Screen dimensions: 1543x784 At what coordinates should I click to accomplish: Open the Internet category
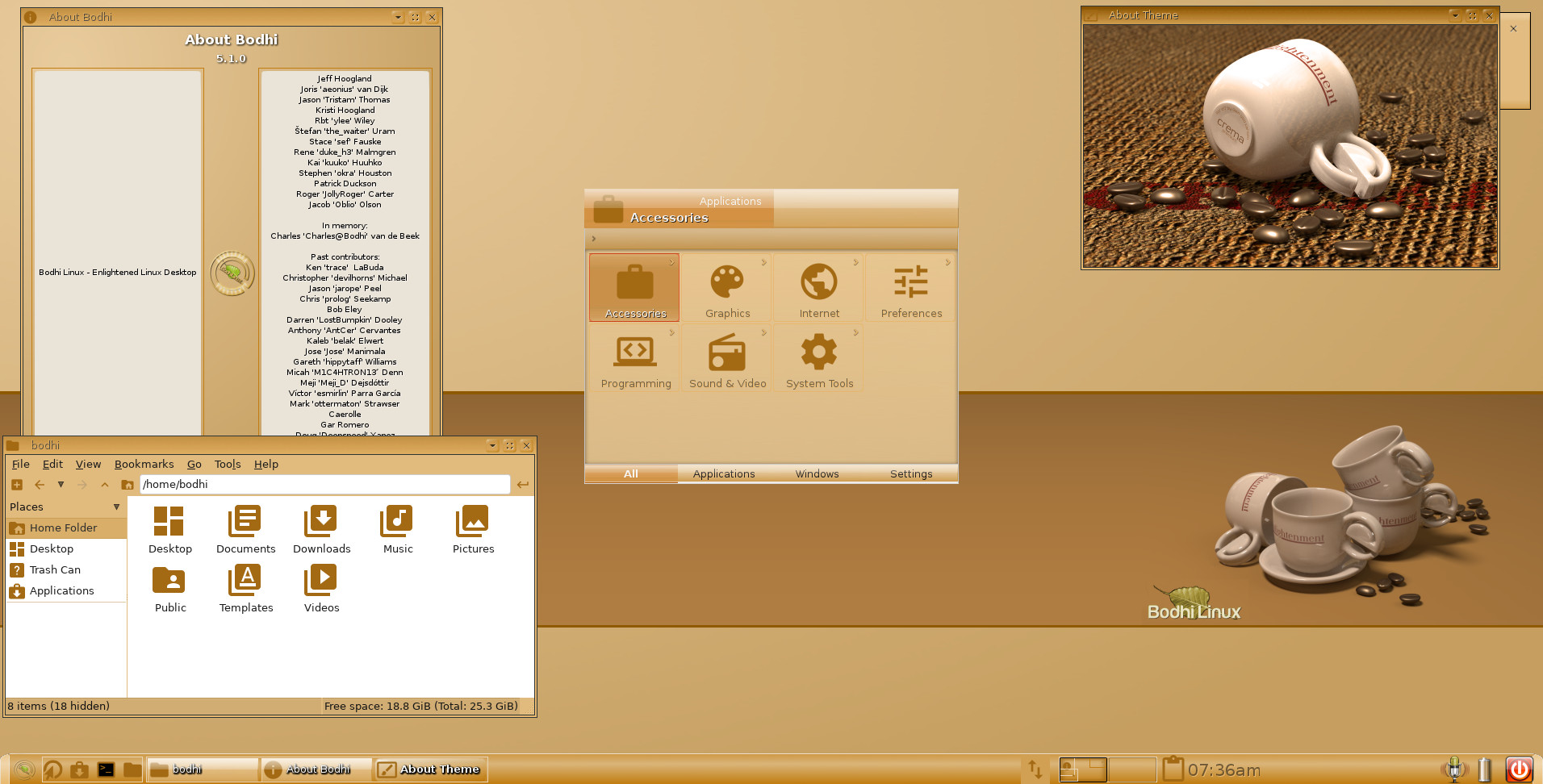pyautogui.click(x=819, y=288)
